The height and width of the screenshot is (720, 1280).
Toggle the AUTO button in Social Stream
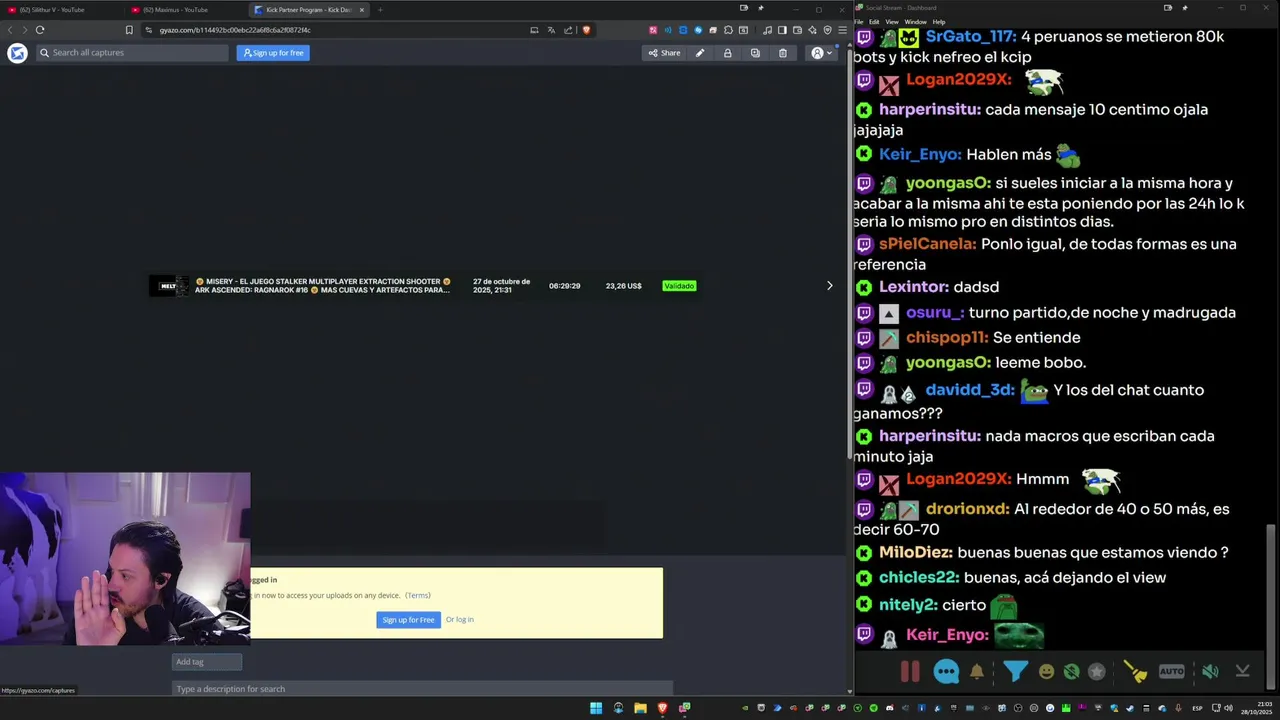tap(1172, 672)
